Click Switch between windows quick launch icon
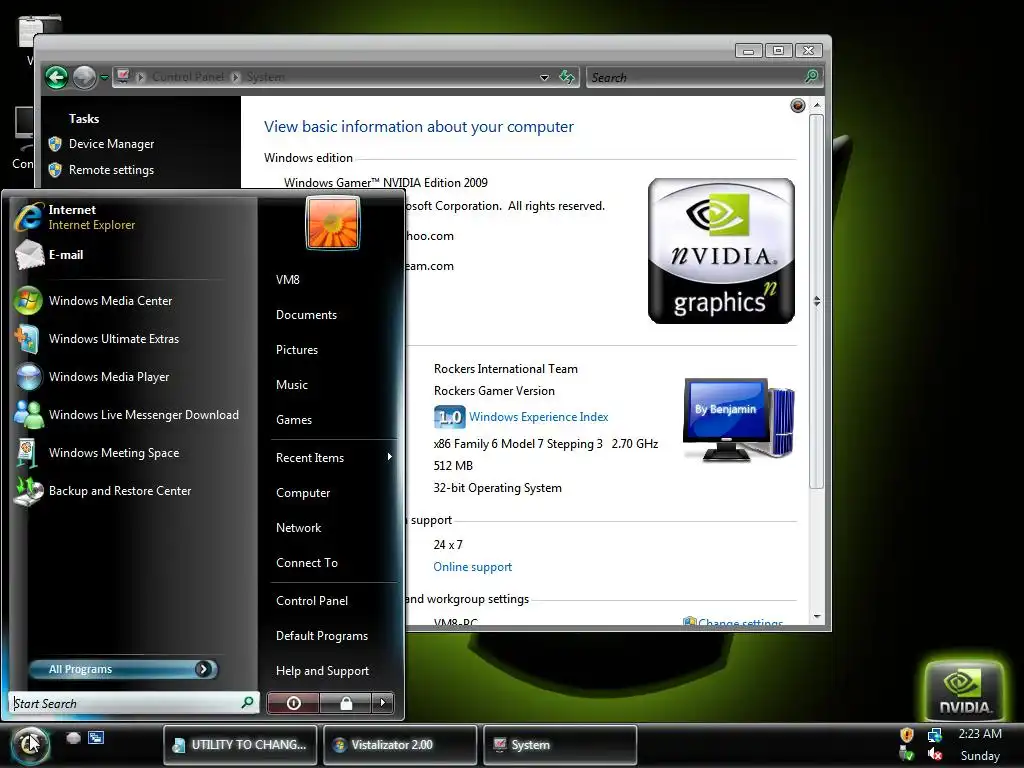This screenshot has width=1024, height=768. point(96,738)
